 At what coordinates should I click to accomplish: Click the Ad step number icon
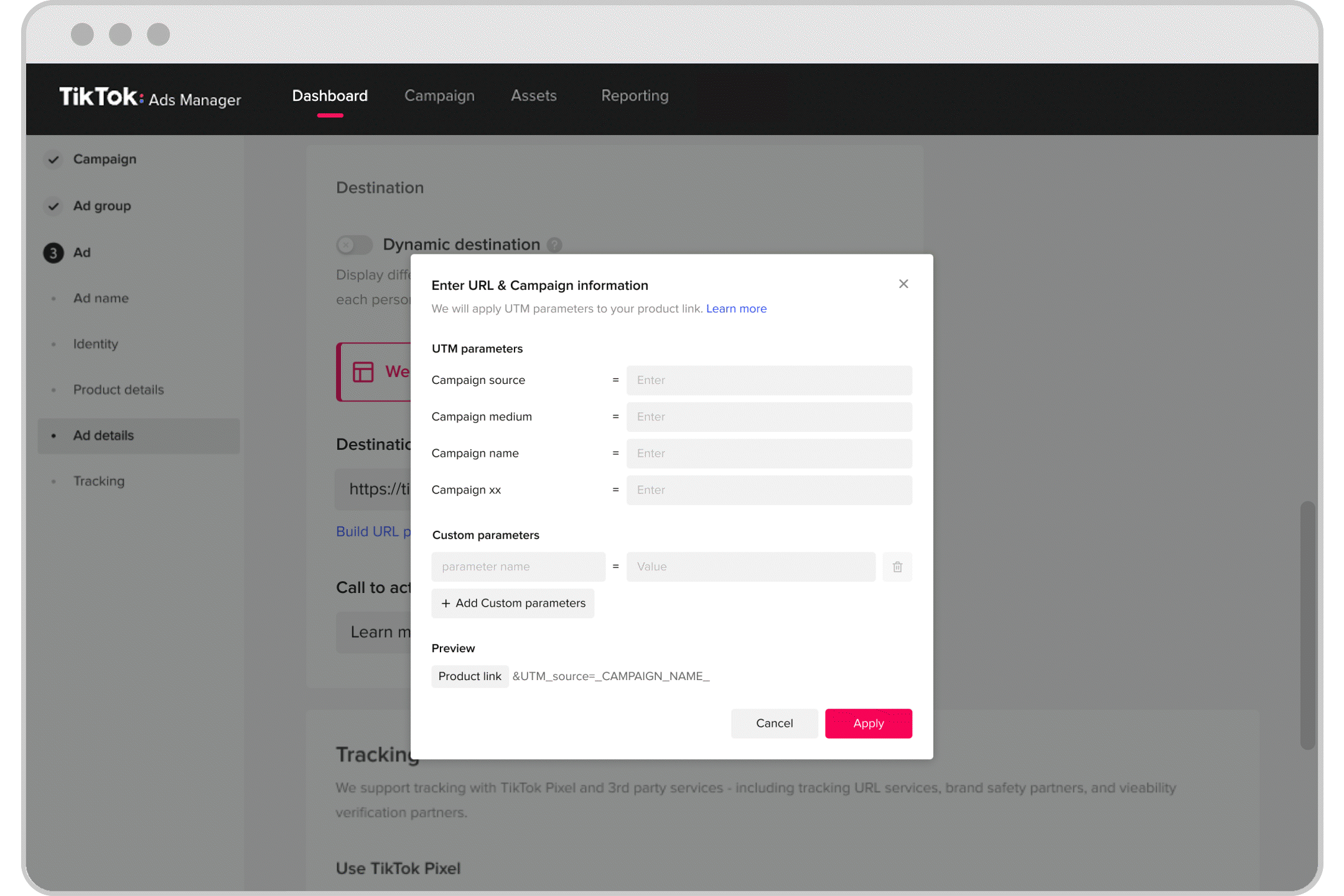53,252
